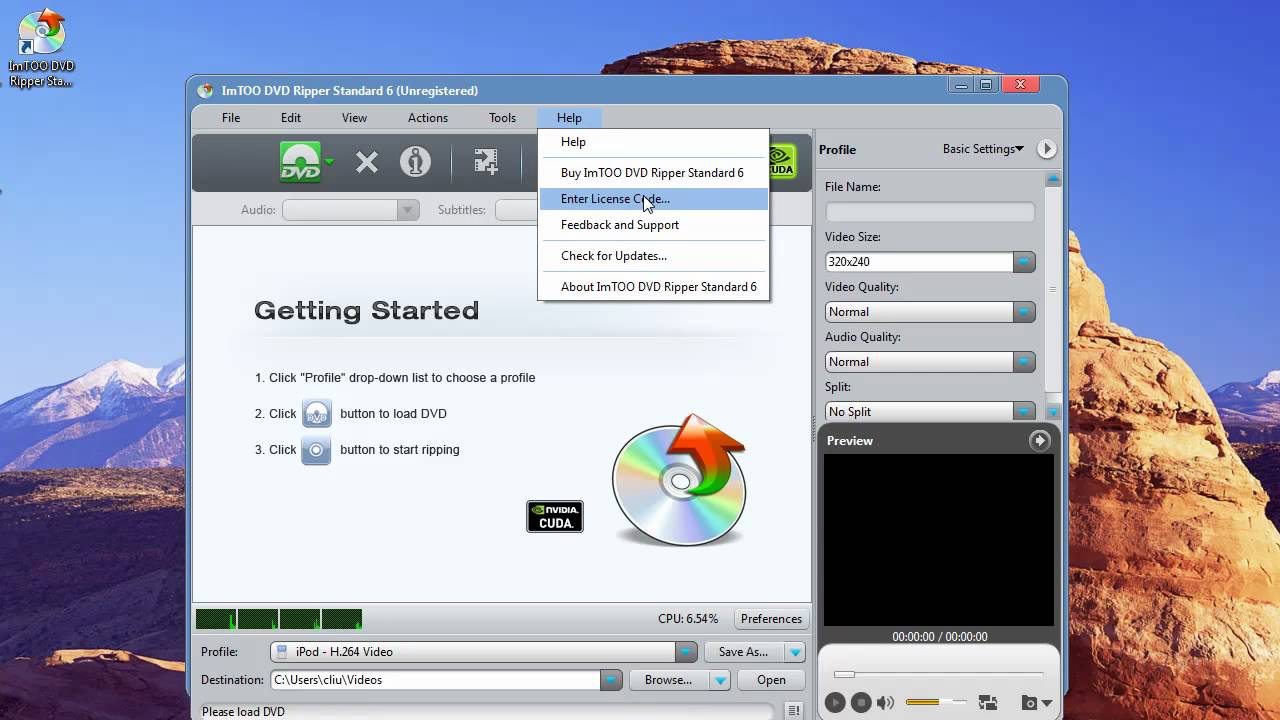Image resolution: width=1280 pixels, height=720 pixels.
Task: Click the snapshot camera folder icon
Action: (1029, 703)
